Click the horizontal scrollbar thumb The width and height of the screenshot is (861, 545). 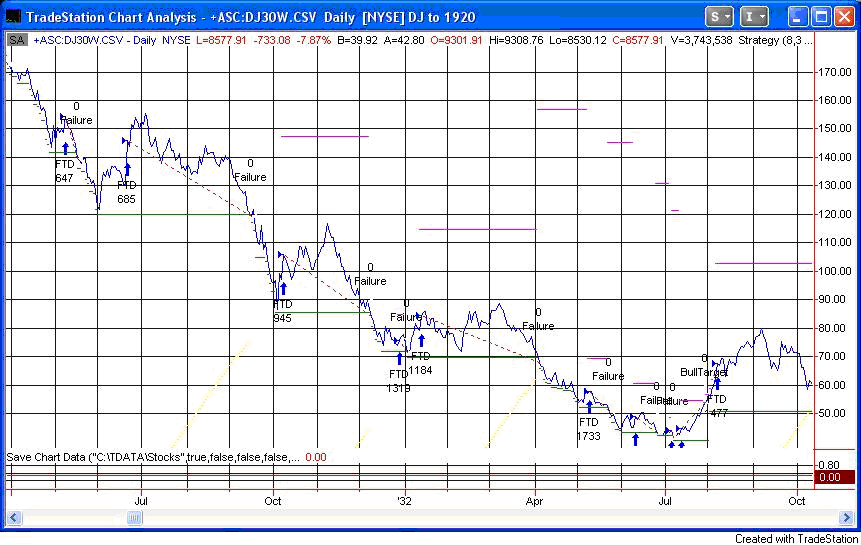(x=135, y=518)
